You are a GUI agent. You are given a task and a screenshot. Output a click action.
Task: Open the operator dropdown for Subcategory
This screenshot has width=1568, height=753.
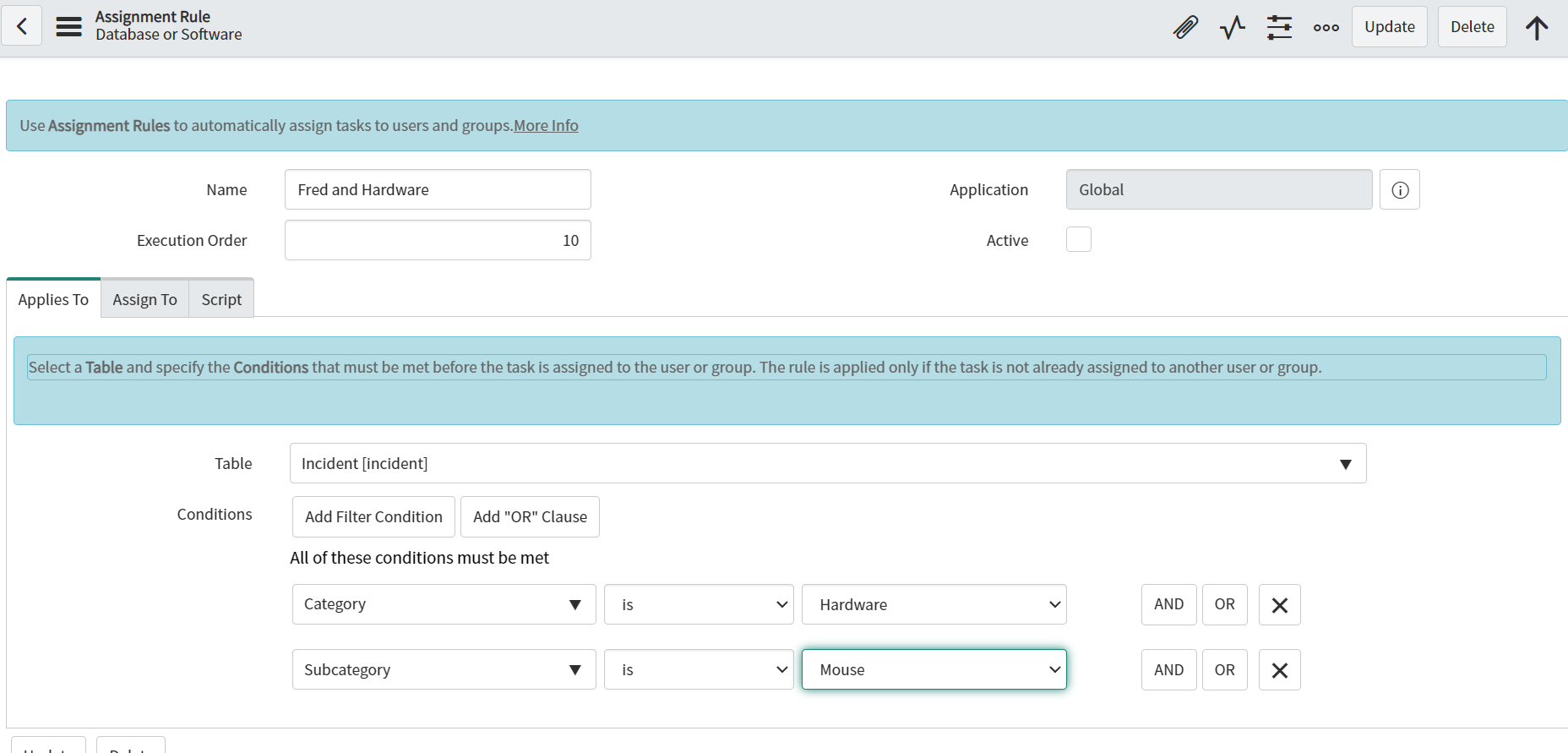tap(699, 669)
